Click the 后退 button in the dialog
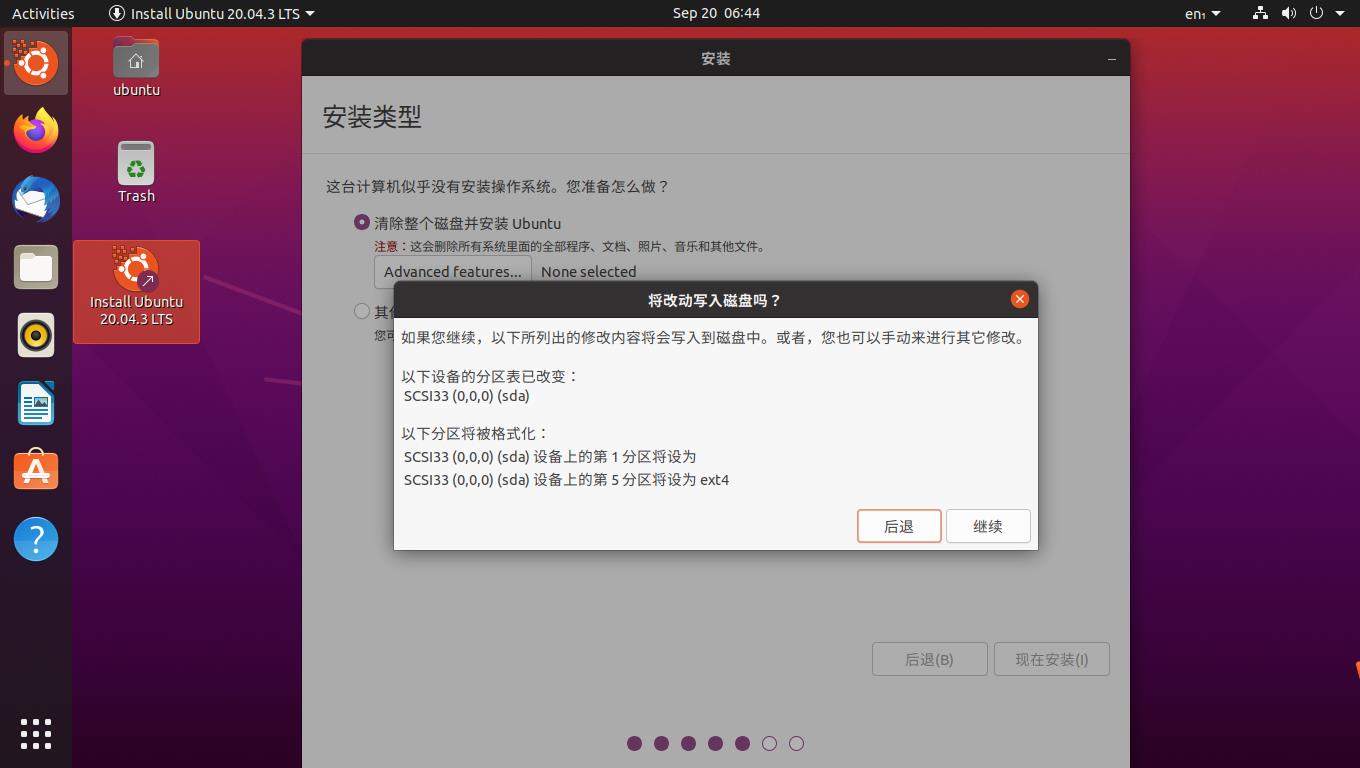Screen dimensions: 1360x768 click(898, 526)
